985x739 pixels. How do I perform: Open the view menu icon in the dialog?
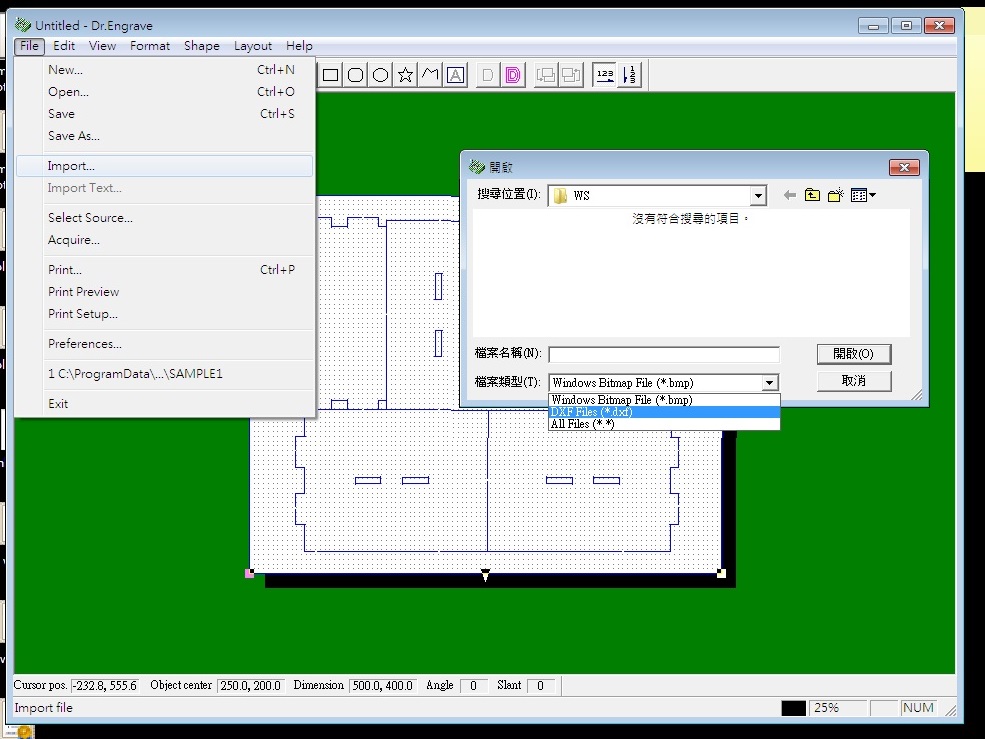click(x=863, y=195)
